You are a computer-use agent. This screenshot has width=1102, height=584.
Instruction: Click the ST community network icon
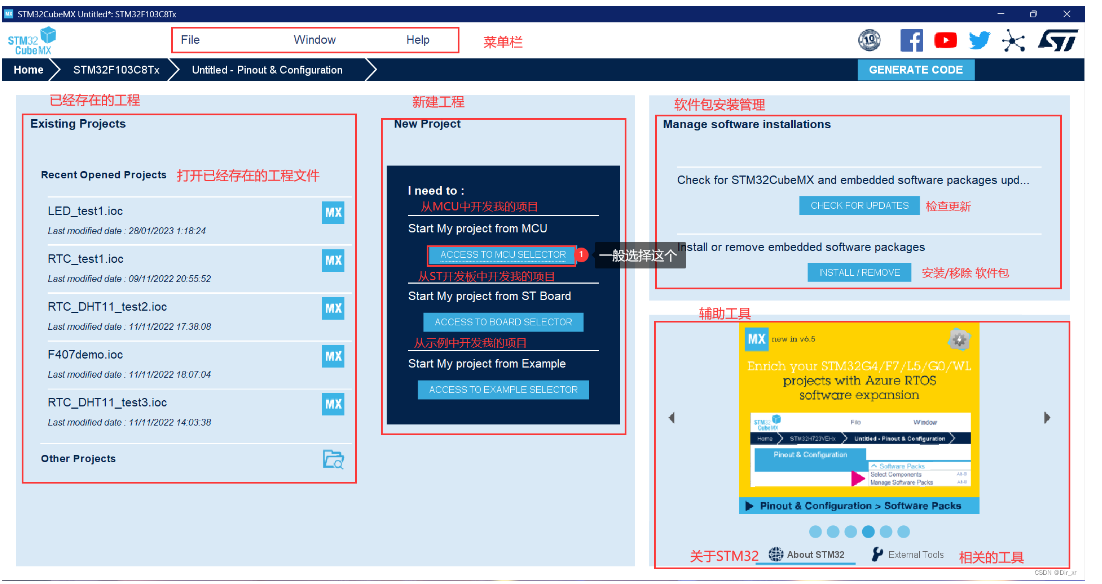tap(1013, 41)
